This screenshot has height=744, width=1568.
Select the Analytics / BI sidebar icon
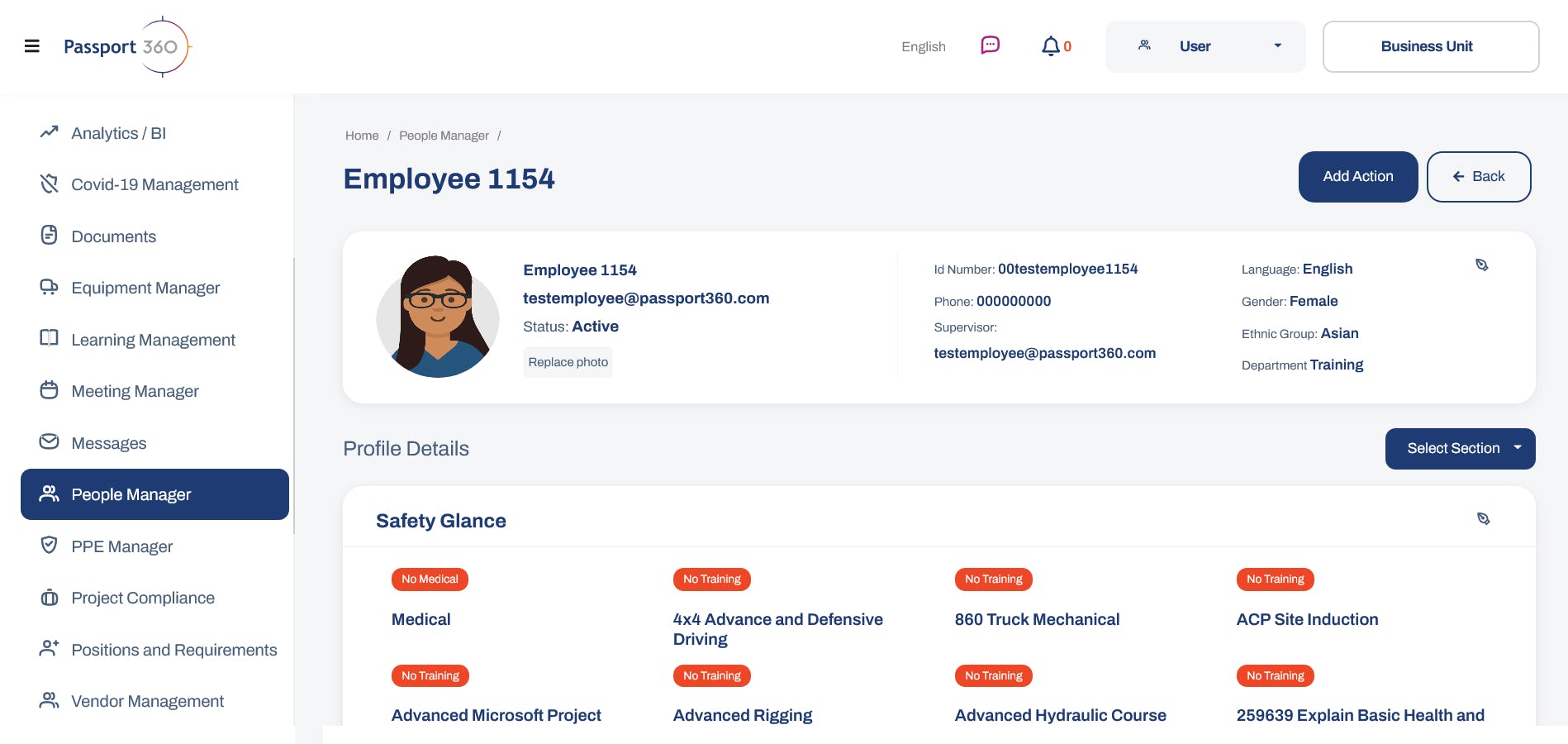(49, 132)
